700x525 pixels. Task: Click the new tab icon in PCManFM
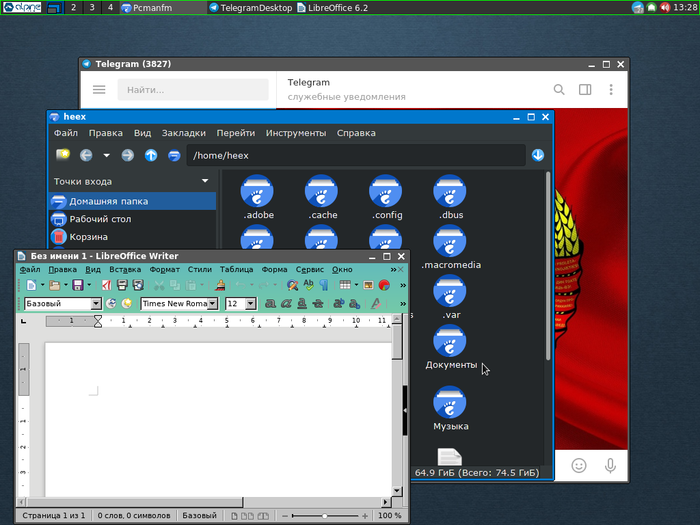[x=63, y=155]
